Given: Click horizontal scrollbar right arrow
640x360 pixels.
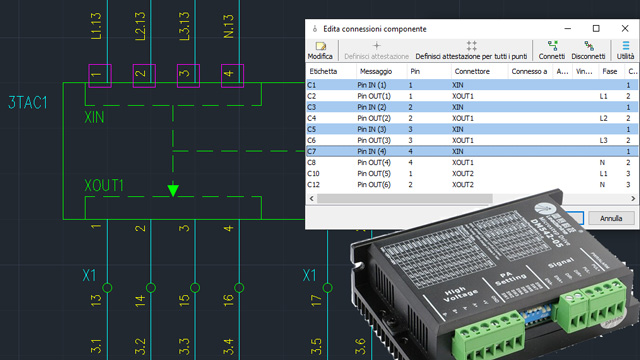Looking at the screenshot, I should pos(633,198).
